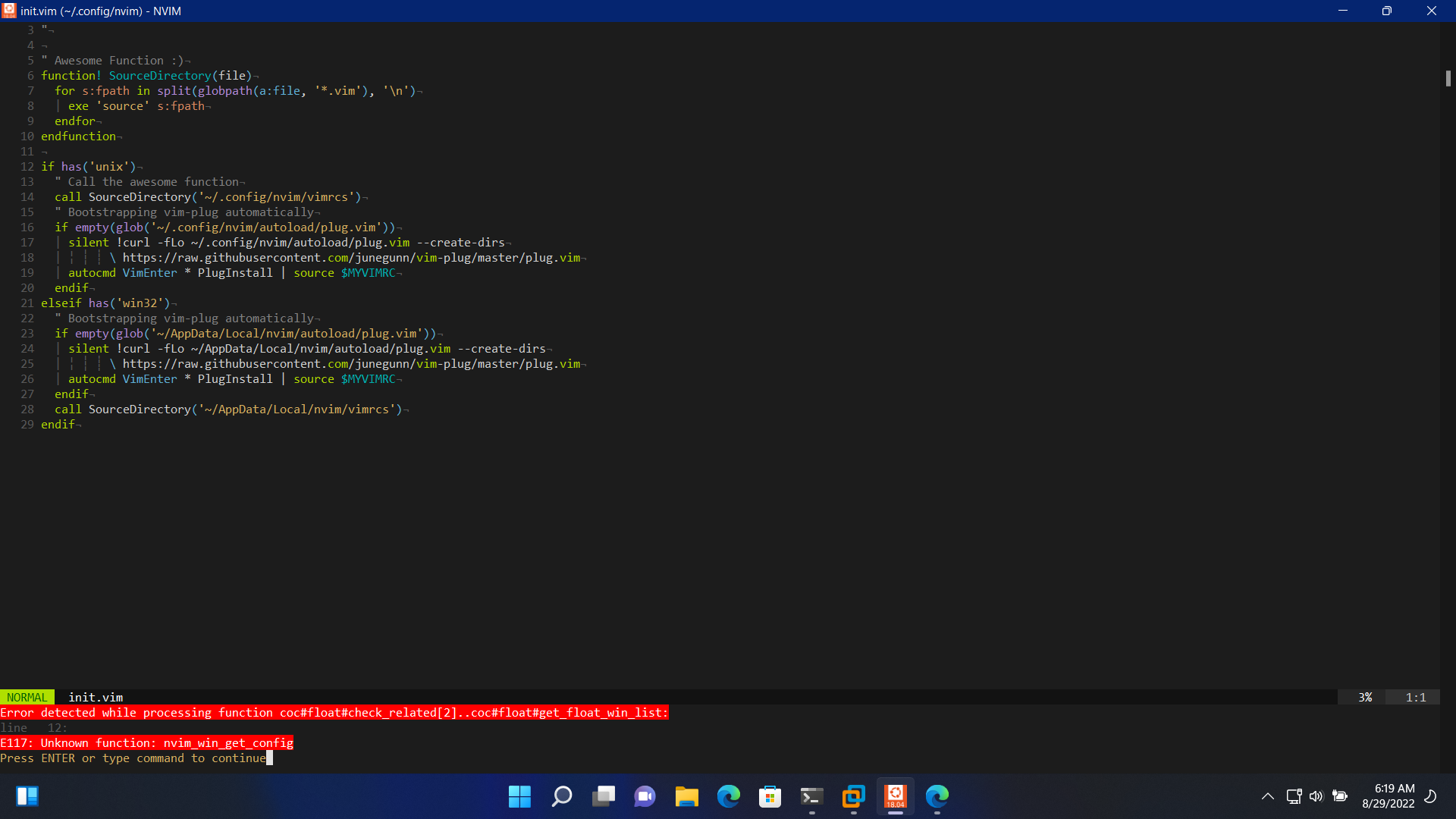Open network quick settings from the tray
This screenshot has height=819, width=1456.
pyautogui.click(x=1293, y=796)
